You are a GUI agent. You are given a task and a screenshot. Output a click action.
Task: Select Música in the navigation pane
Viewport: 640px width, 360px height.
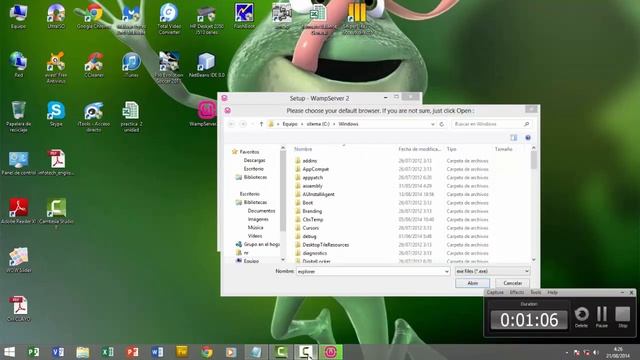pos(256,228)
